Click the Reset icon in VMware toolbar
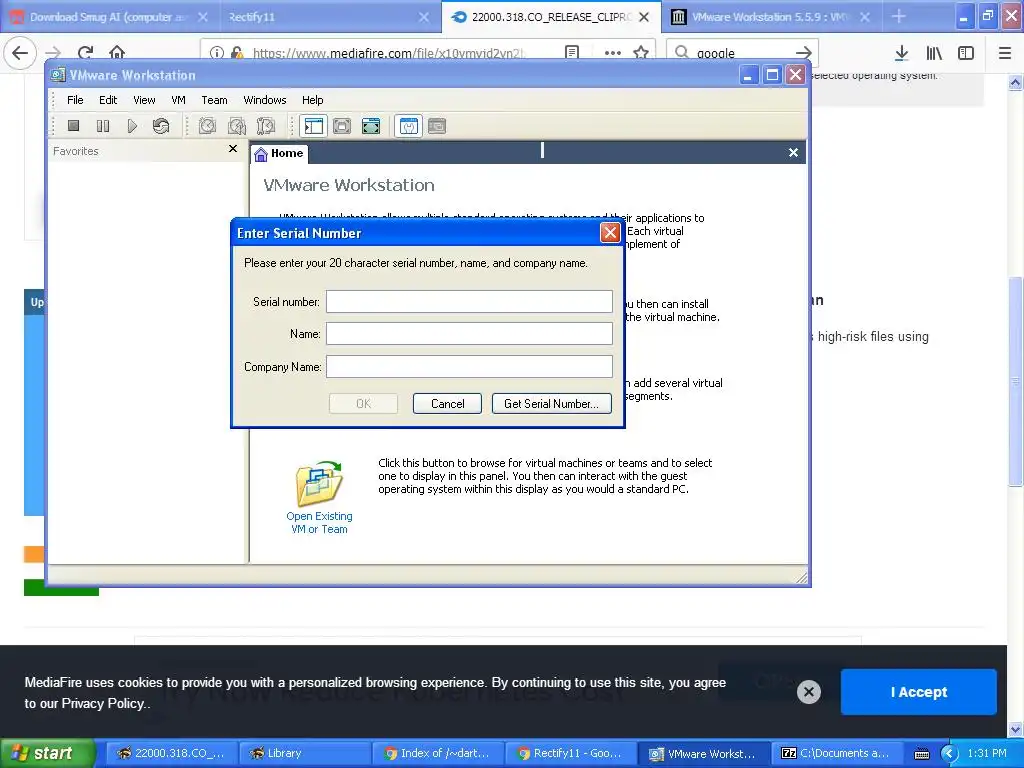The height and width of the screenshot is (768, 1024). 161,125
